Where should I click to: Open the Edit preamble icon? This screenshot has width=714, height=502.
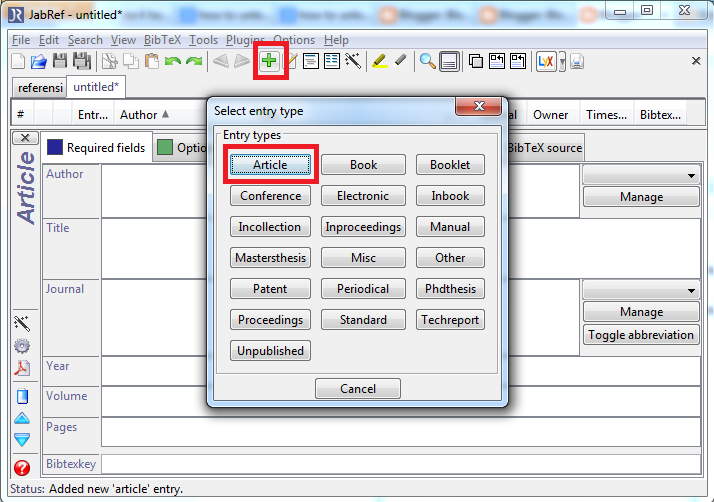(311, 61)
